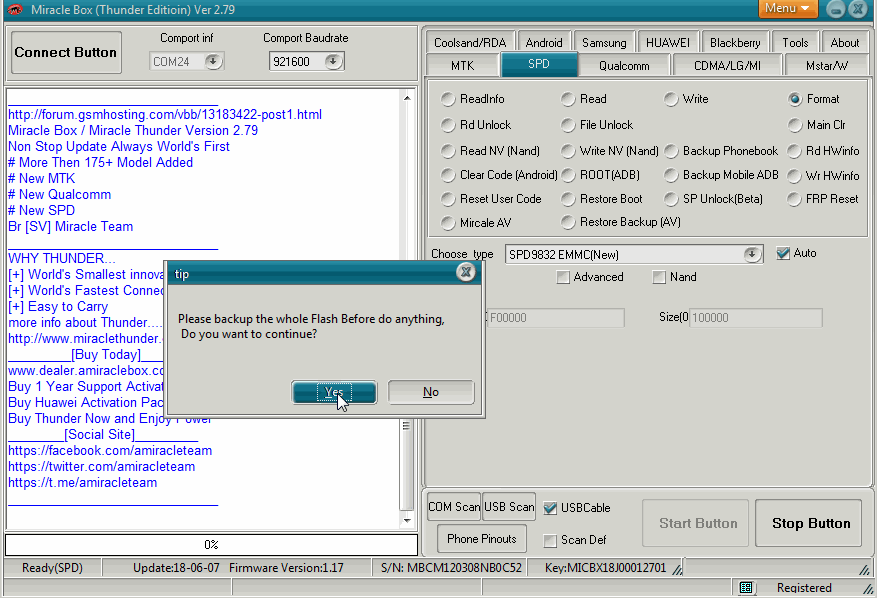Select the SPD tab
Viewport: 877px width, 598px height.
(539, 64)
